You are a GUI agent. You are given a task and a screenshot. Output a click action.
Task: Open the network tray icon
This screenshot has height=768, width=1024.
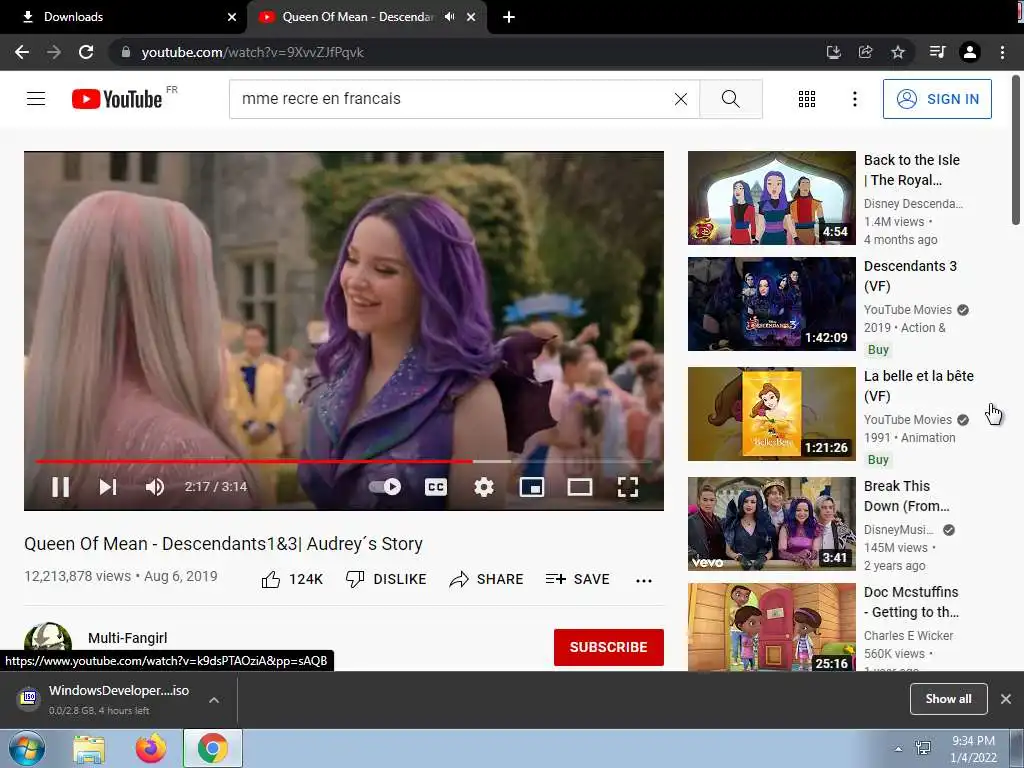pyautogui.click(x=923, y=749)
